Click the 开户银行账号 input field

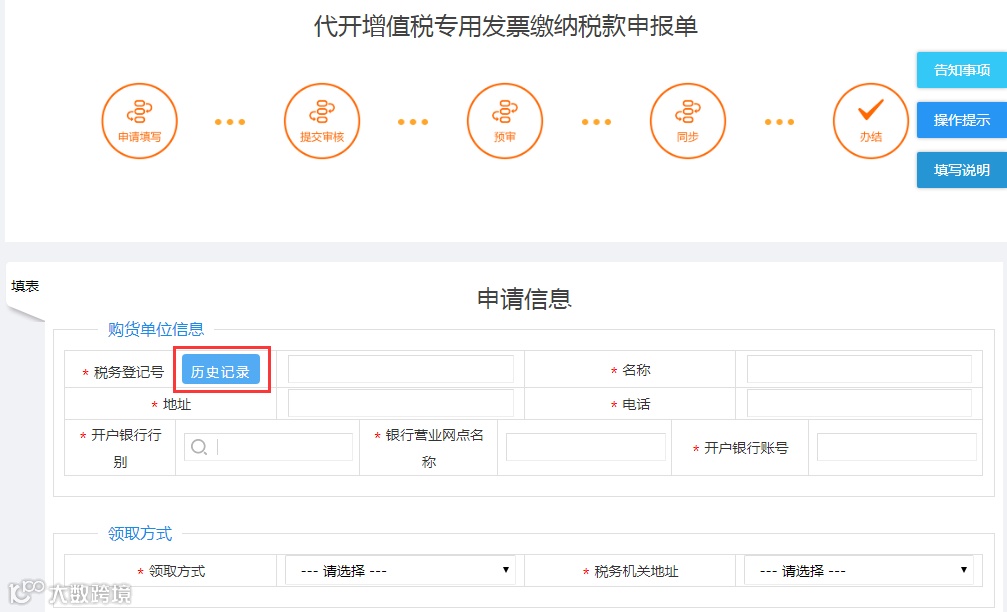pyautogui.click(x=897, y=447)
